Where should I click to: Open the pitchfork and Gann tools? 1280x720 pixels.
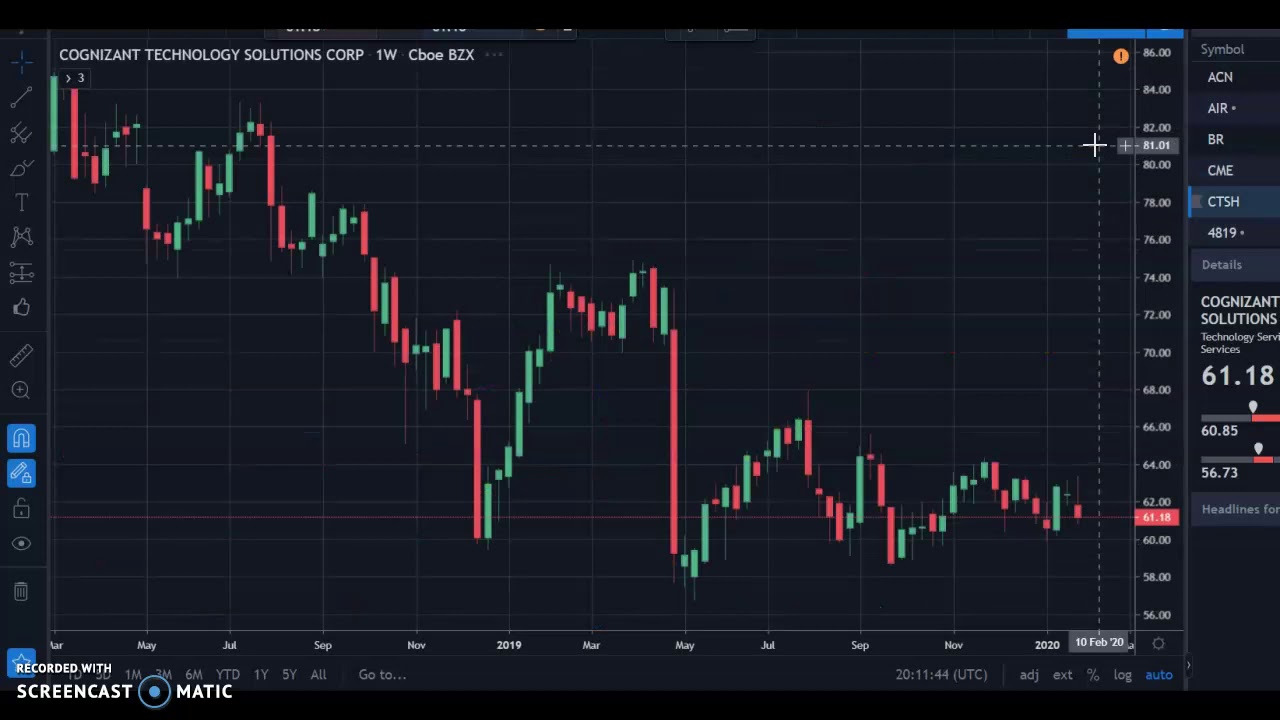tap(21, 133)
